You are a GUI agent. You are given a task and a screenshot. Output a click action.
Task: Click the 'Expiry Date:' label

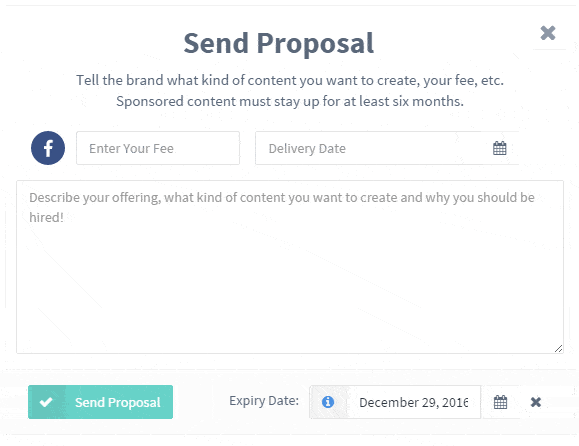[x=264, y=401]
